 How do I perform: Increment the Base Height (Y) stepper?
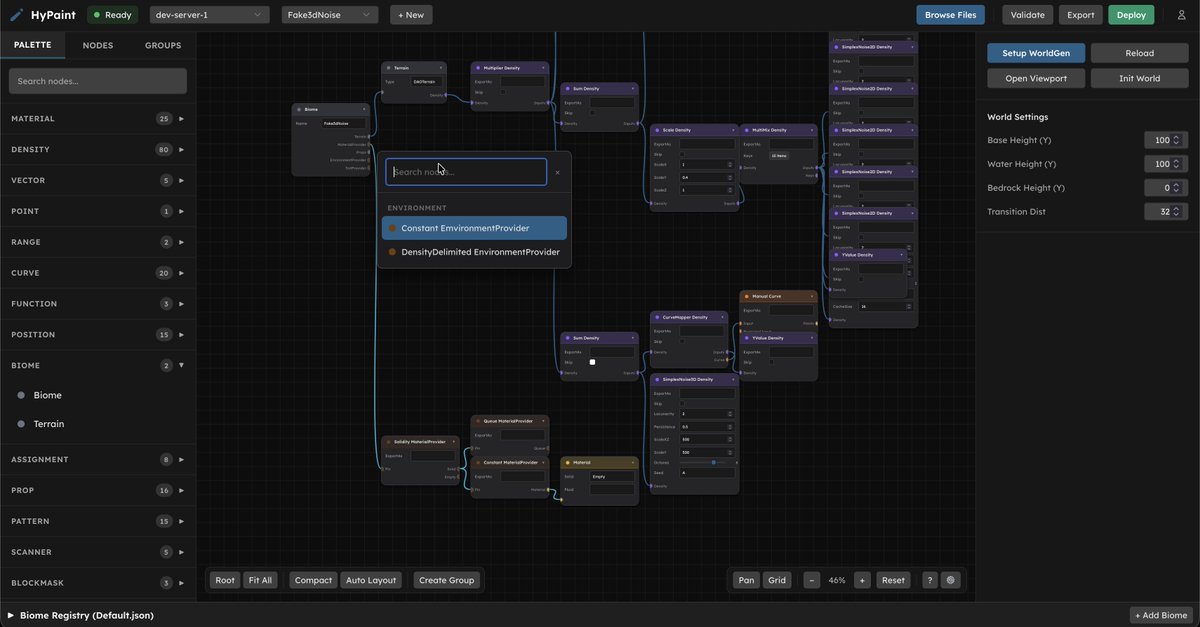click(1177, 137)
